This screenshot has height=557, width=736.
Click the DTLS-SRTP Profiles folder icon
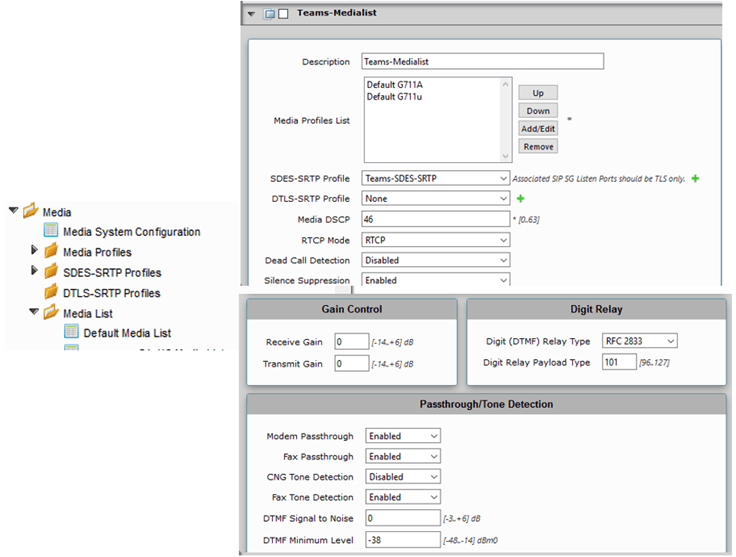(x=52, y=293)
